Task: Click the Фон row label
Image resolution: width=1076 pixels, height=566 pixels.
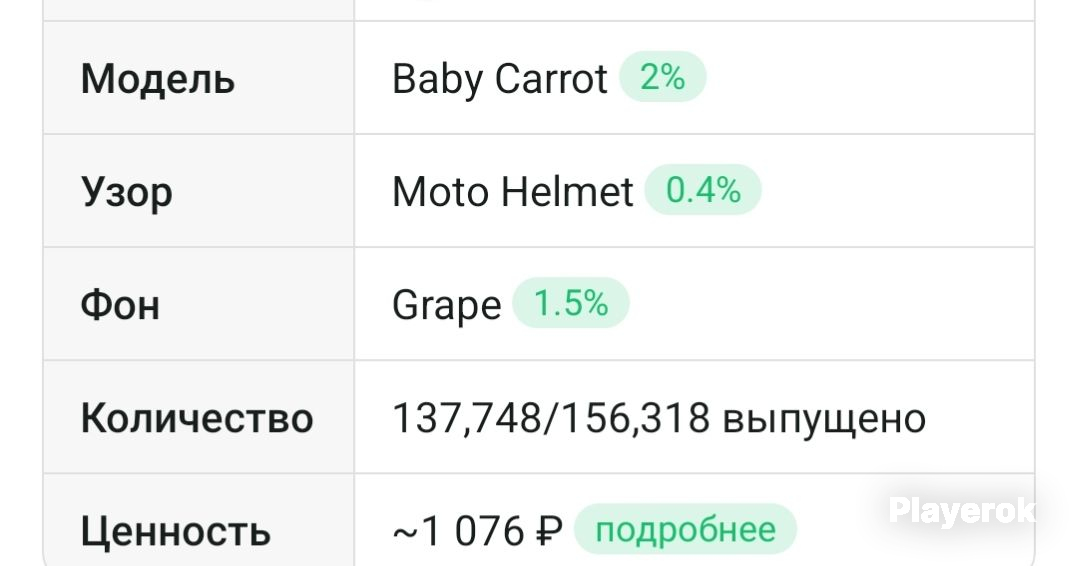Action: click(x=120, y=305)
